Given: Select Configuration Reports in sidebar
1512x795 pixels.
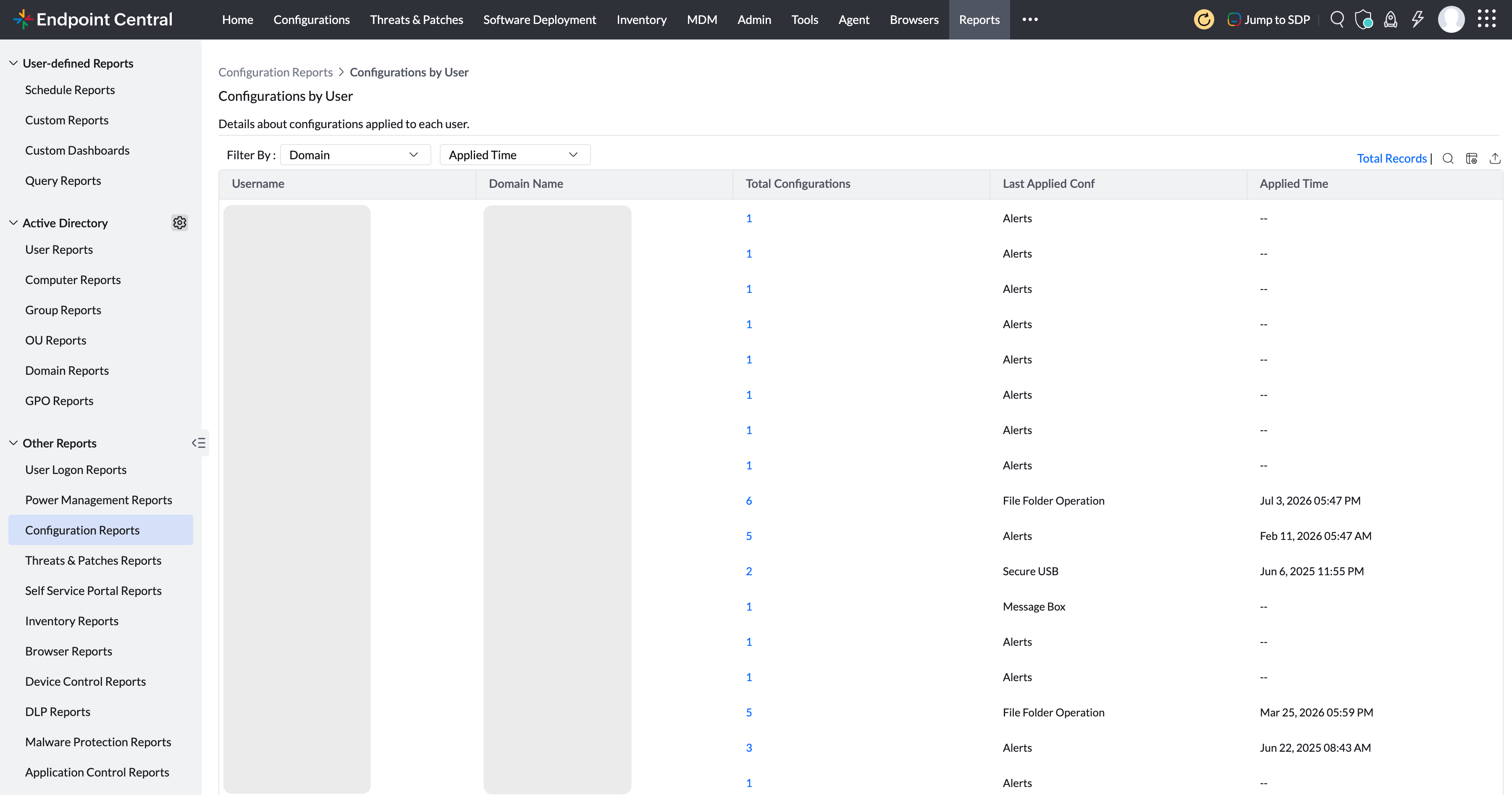Looking at the screenshot, I should point(100,530).
